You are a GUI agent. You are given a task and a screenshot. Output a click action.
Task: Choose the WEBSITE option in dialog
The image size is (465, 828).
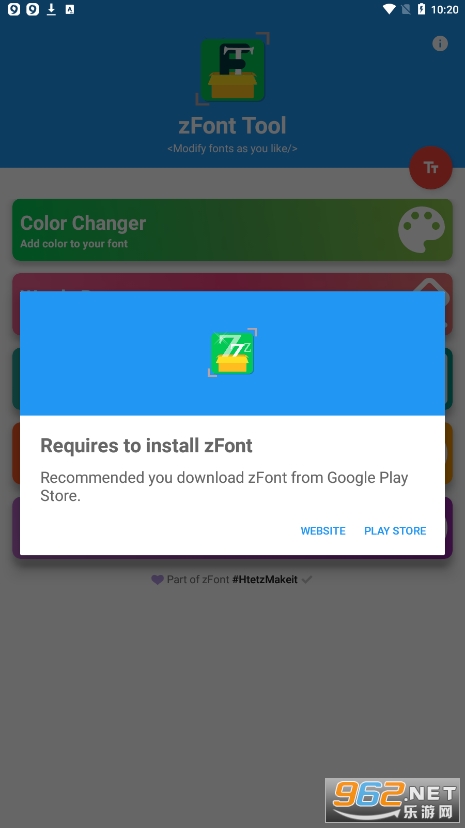click(x=323, y=531)
